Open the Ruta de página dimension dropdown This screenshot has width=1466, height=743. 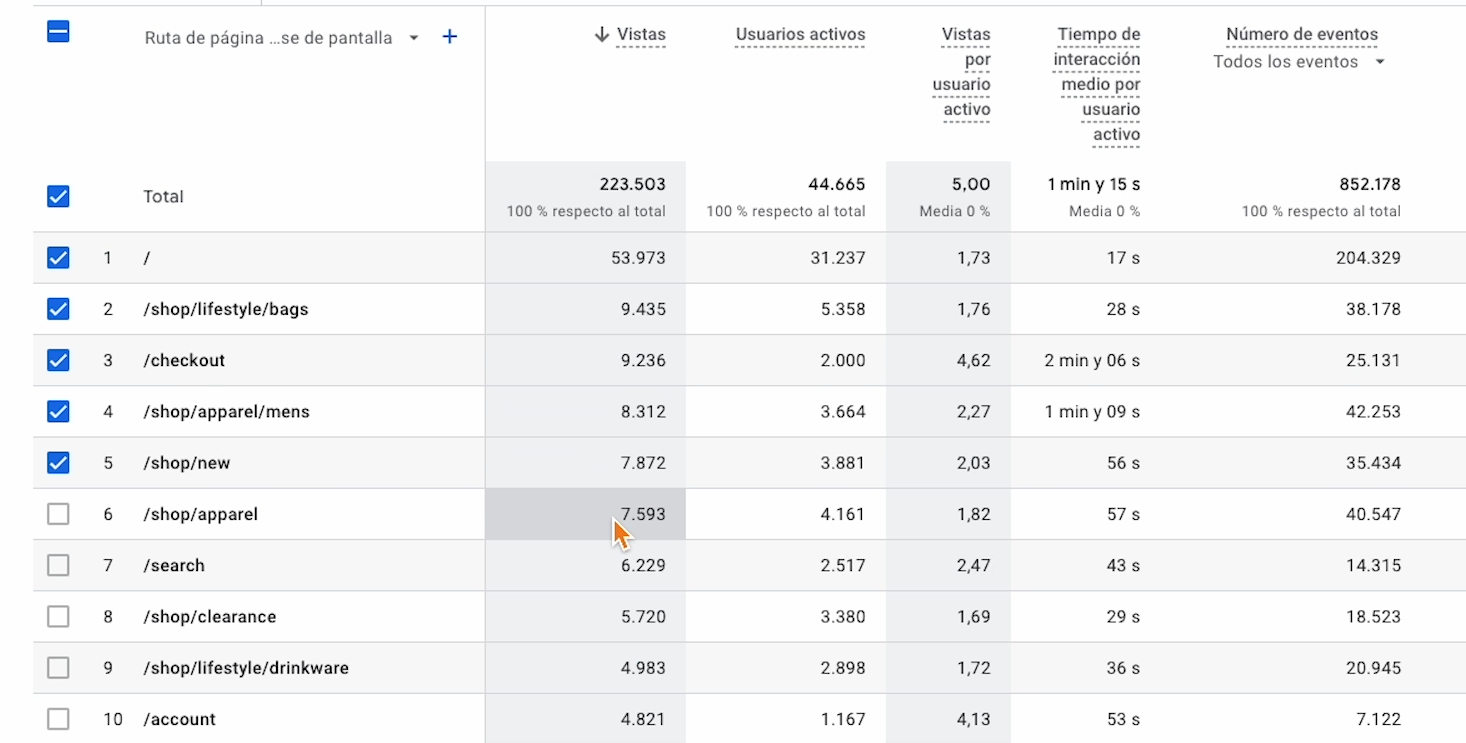414,38
